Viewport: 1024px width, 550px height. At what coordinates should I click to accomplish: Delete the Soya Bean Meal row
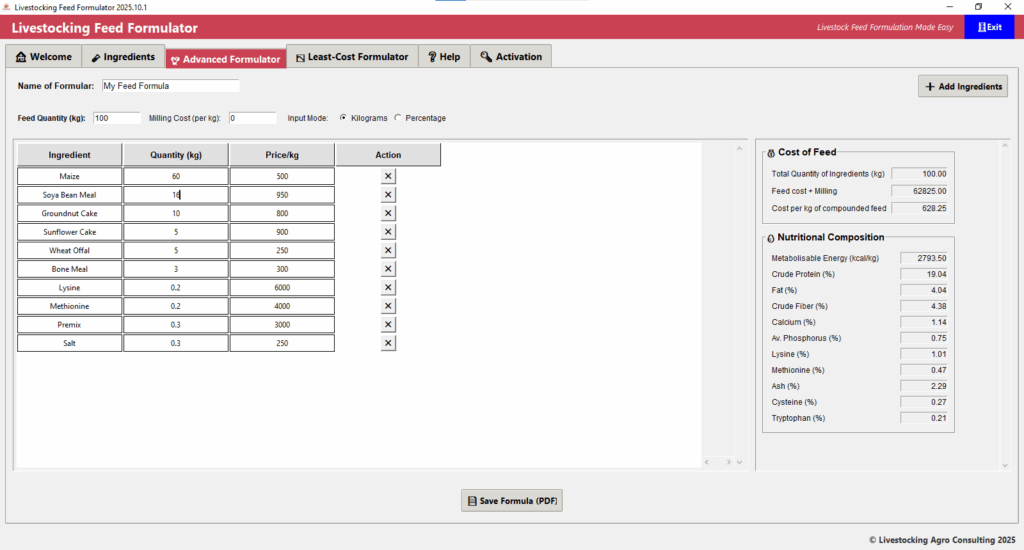coord(388,195)
